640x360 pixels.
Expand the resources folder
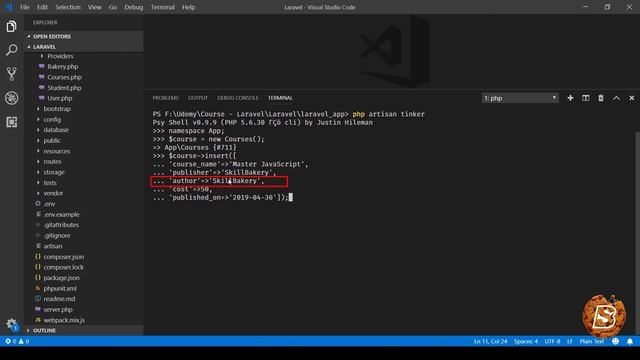(57, 151)
